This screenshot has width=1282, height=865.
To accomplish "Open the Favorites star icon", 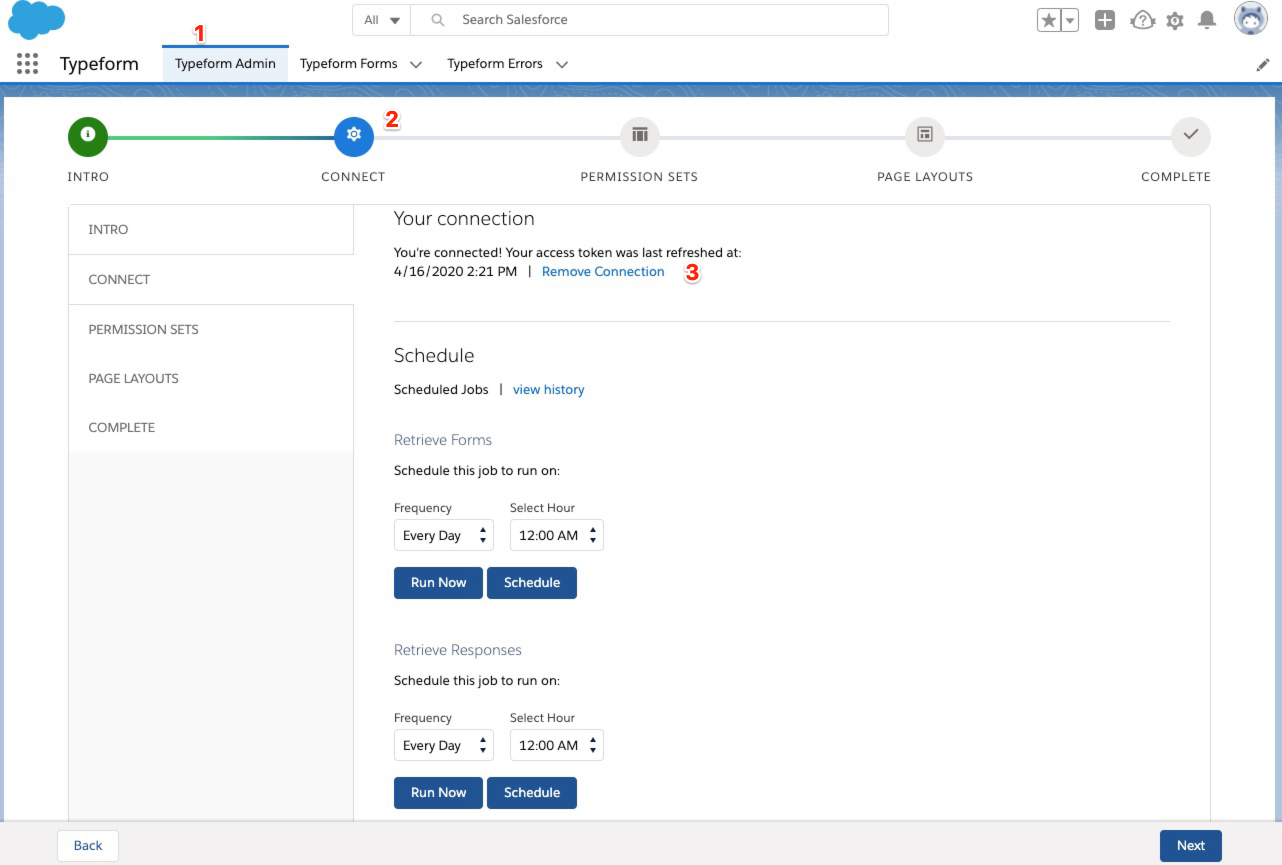I will 1048,20.
